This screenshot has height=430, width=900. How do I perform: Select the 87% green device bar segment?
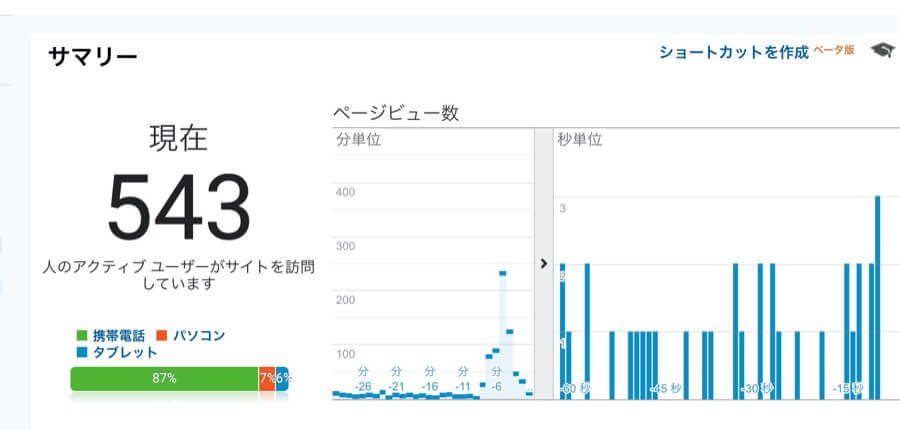164,378
